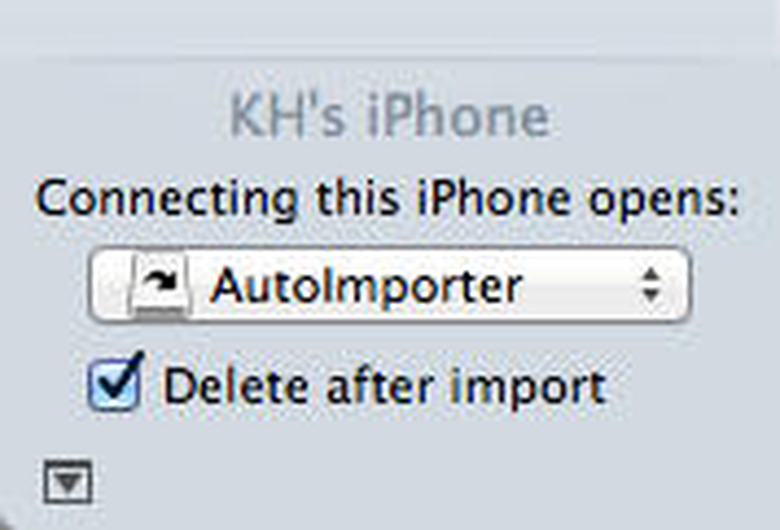780x530 pixels.
Task: Click empty panel area right of the triangle button
Action: [x=398, y=482]
